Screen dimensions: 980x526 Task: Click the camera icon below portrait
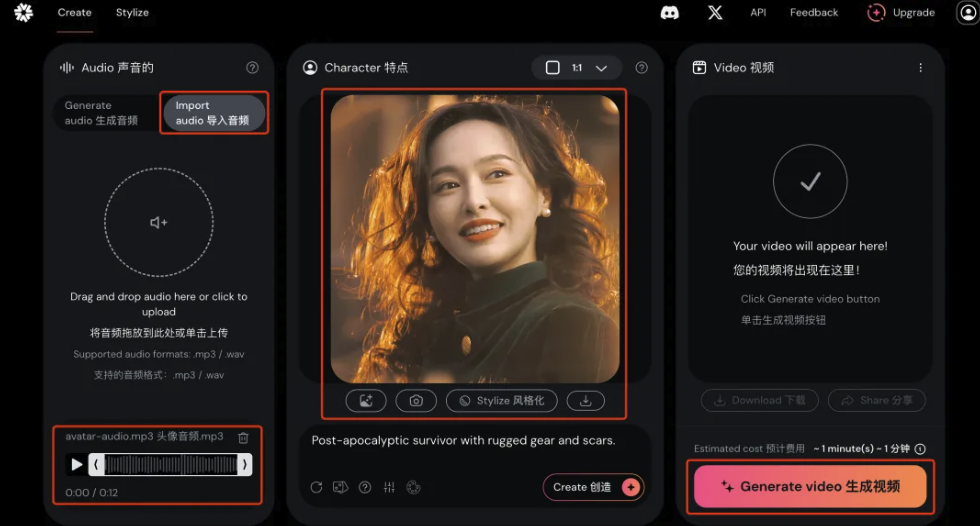pyautogui.click(x=416, y=401)
